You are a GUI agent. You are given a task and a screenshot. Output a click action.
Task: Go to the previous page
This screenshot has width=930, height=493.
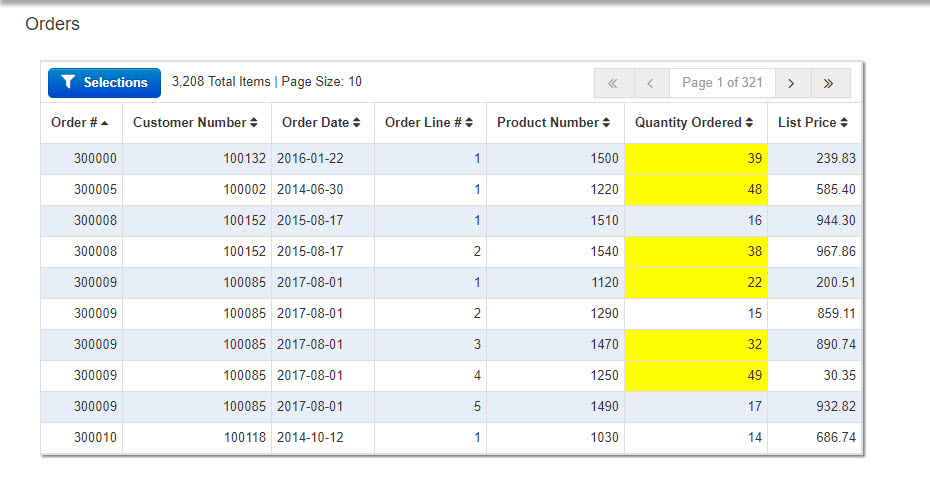pyautogui.click(x=651, y=83)
